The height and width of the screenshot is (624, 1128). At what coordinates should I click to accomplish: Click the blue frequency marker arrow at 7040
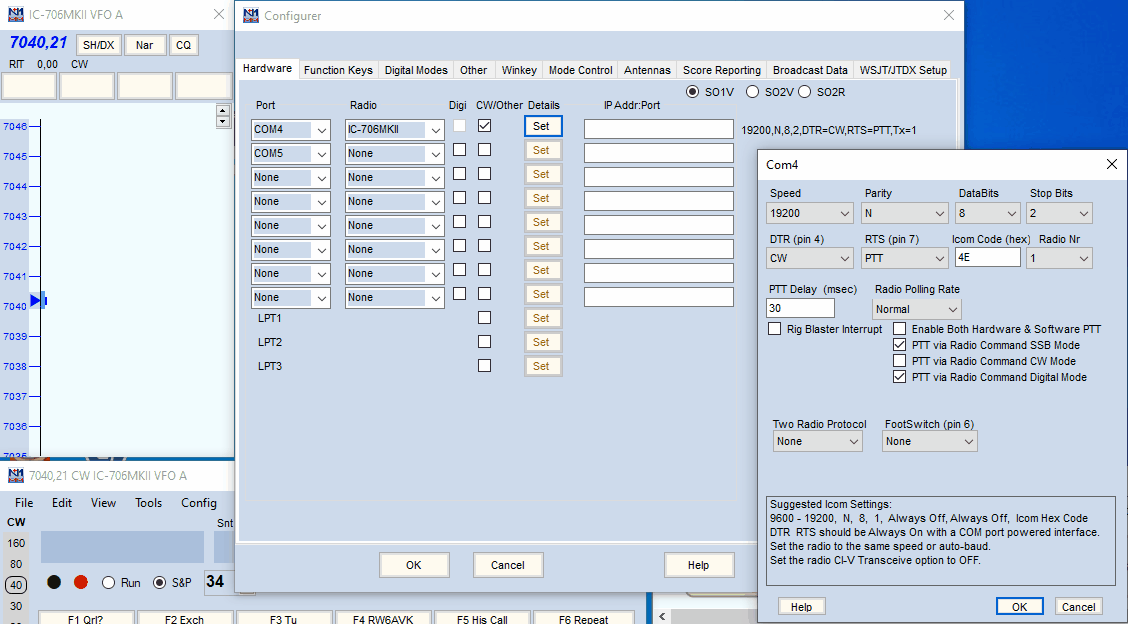click(37, 300)
